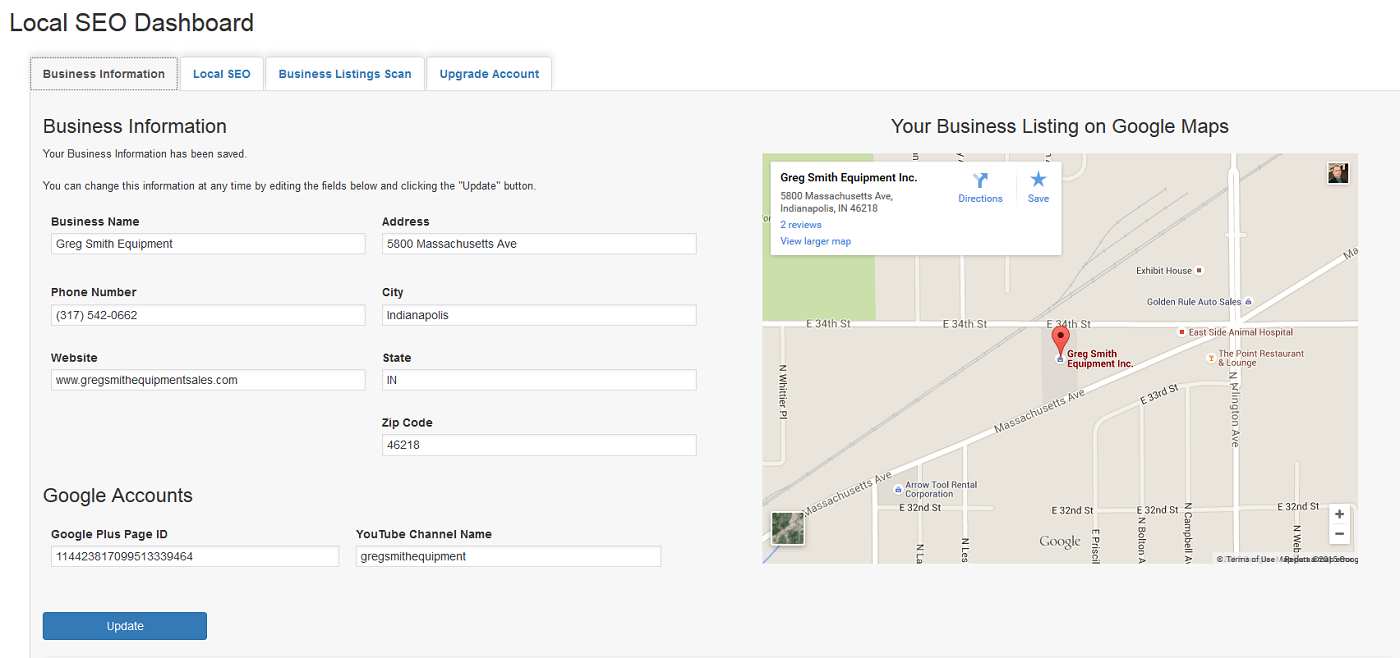1400x658 pixels.
Task: Click Greg Smith Equipment Inc. card title
Action: click(849, 178)
